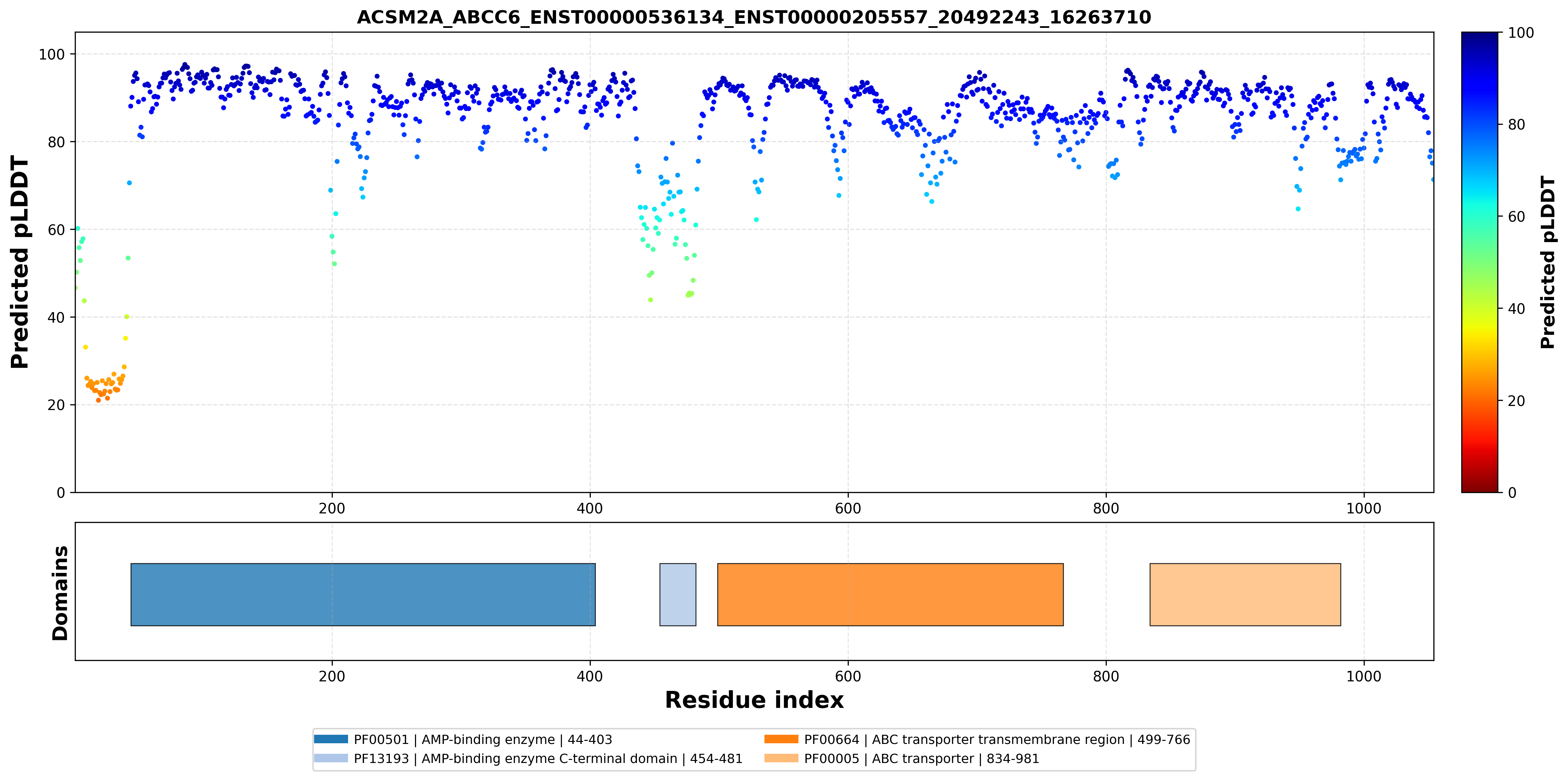Click the blue AMP-binding enzyme domain bar

point(363,594)
